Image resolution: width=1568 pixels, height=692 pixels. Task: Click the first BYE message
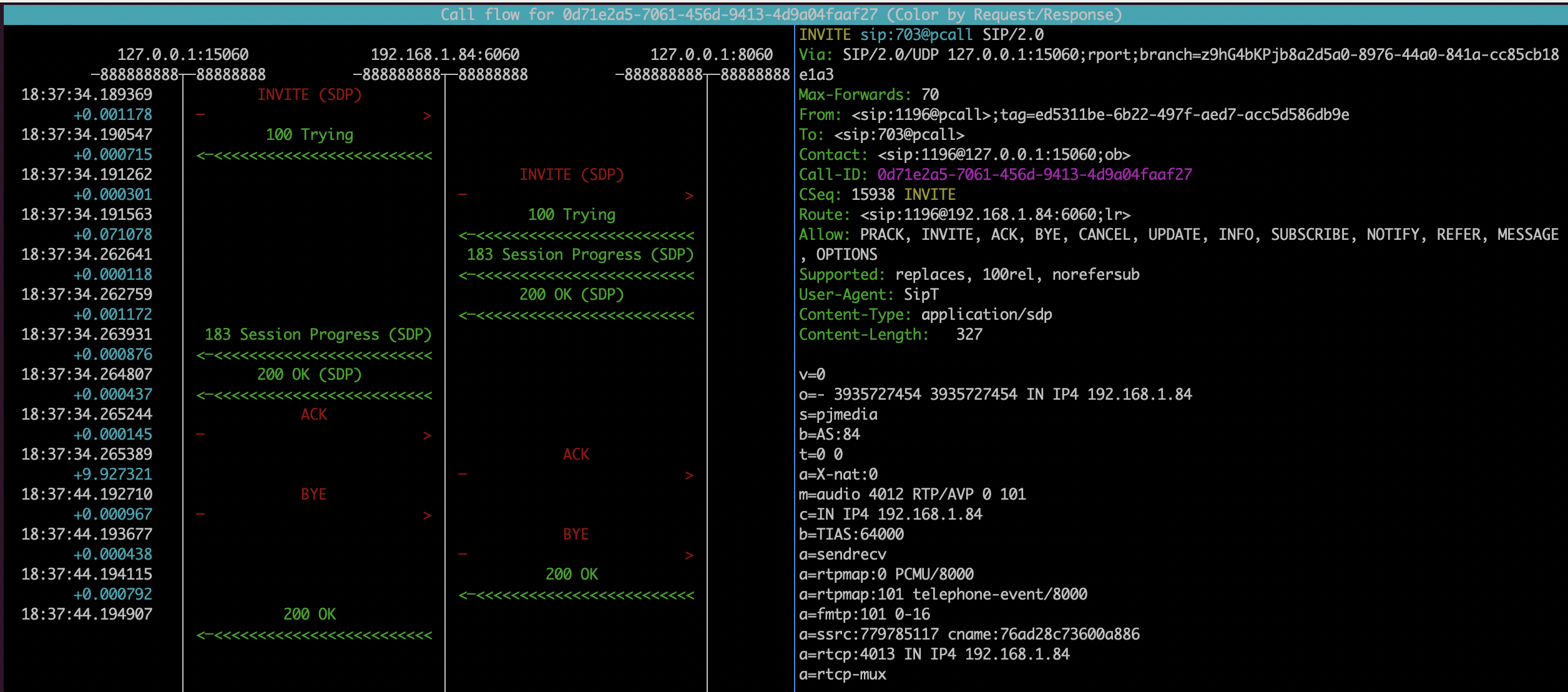tap(313, 495)
